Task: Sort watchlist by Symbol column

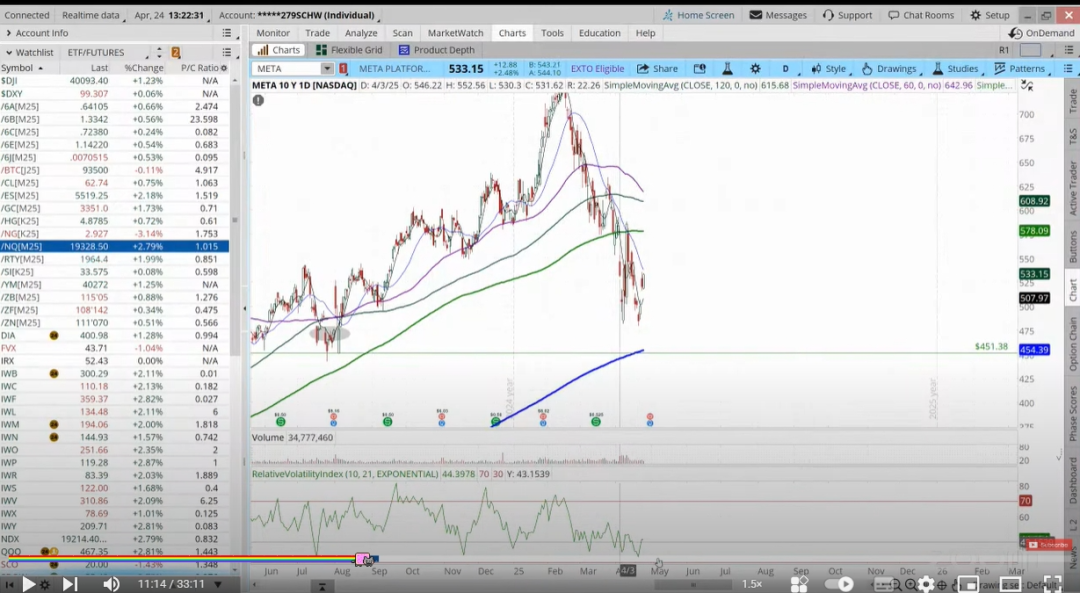Action: [22, 67]
